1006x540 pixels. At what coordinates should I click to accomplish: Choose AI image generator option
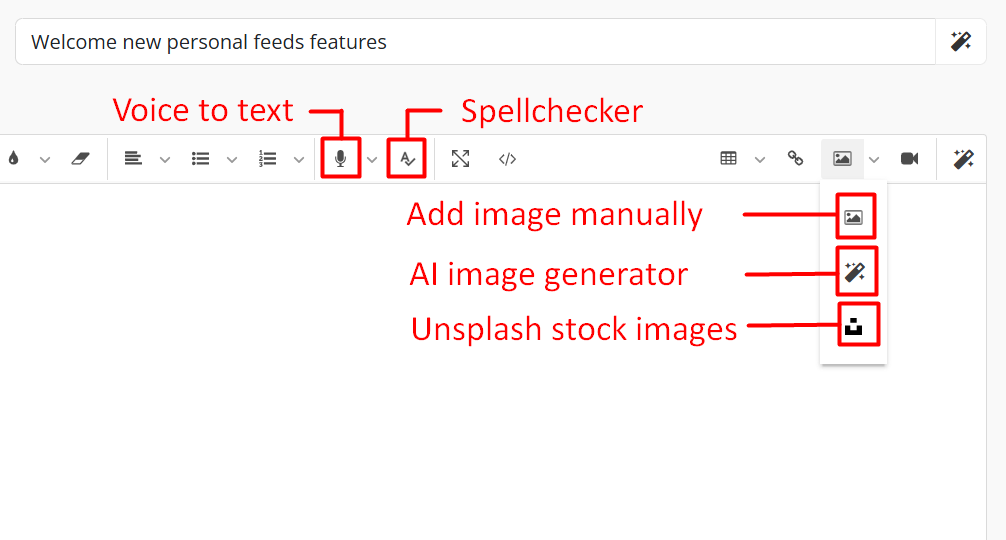[855, 272]
